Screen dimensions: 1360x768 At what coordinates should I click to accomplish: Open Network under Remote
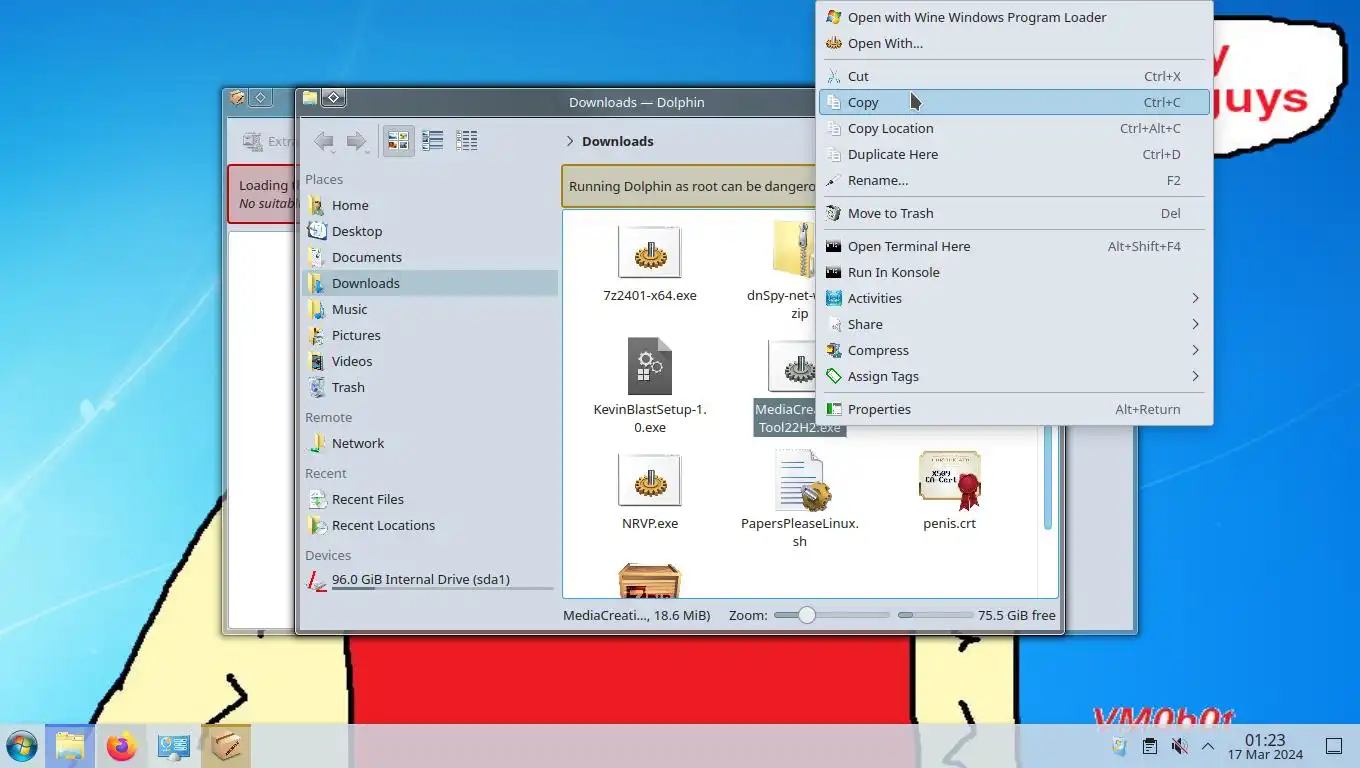click(430, 443)
